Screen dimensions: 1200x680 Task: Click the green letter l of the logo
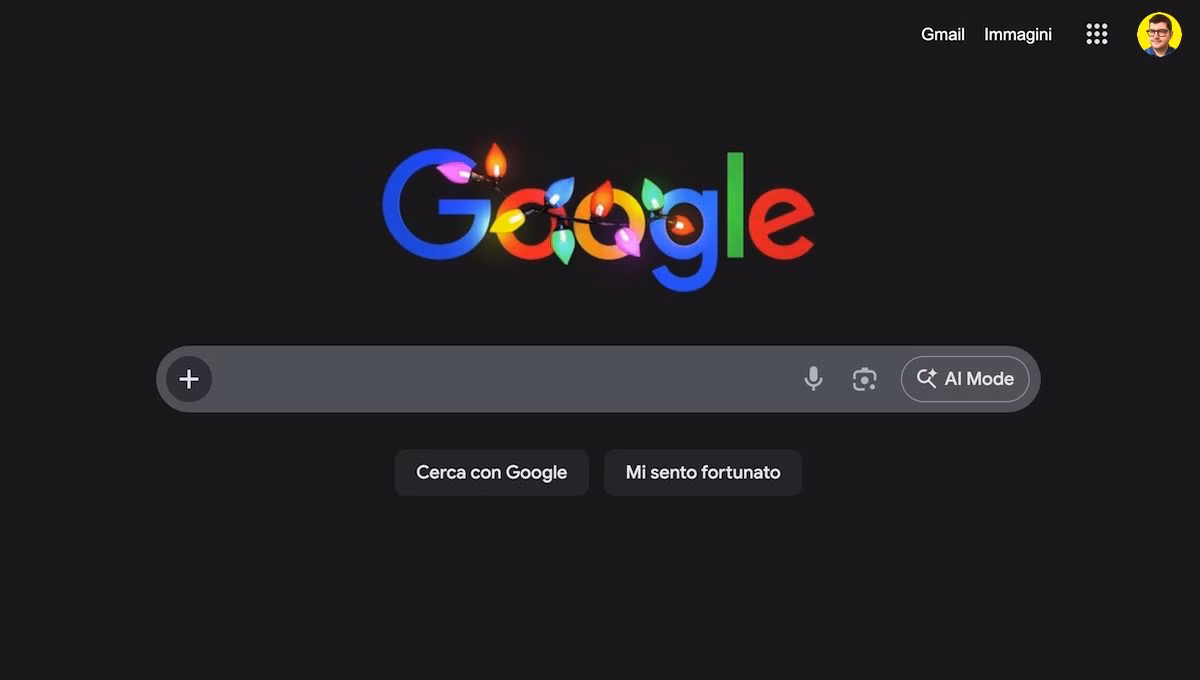click(x=736, y=205)
